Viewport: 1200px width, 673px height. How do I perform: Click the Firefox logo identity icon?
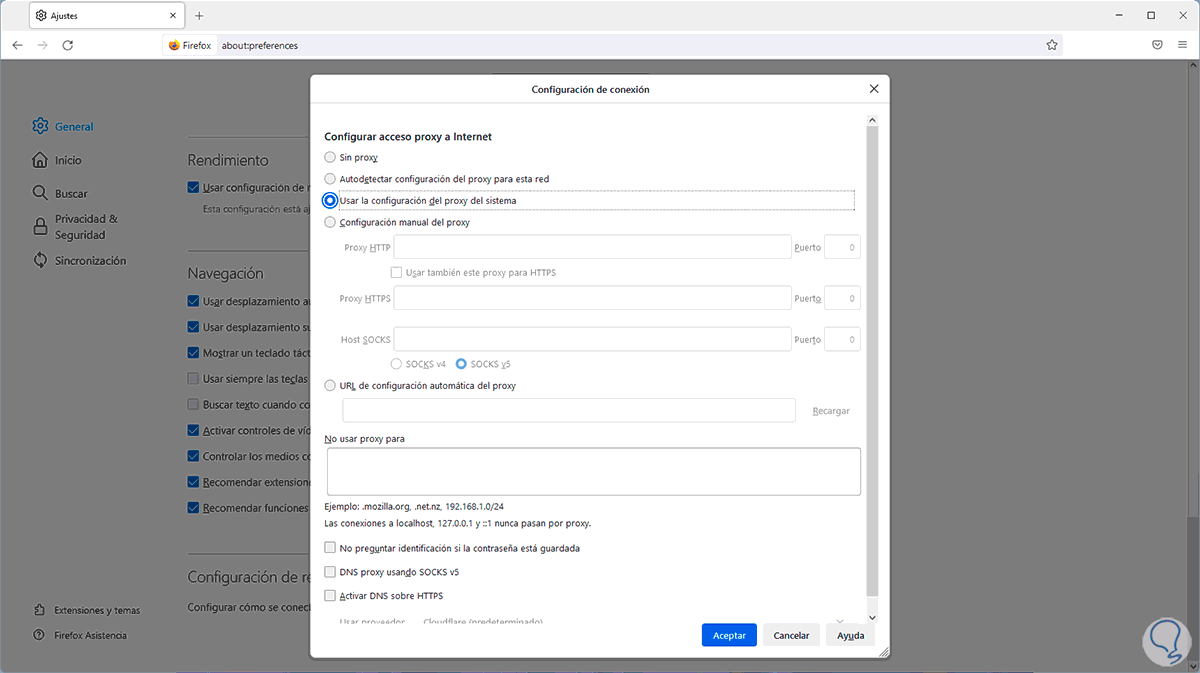[174, 45]
